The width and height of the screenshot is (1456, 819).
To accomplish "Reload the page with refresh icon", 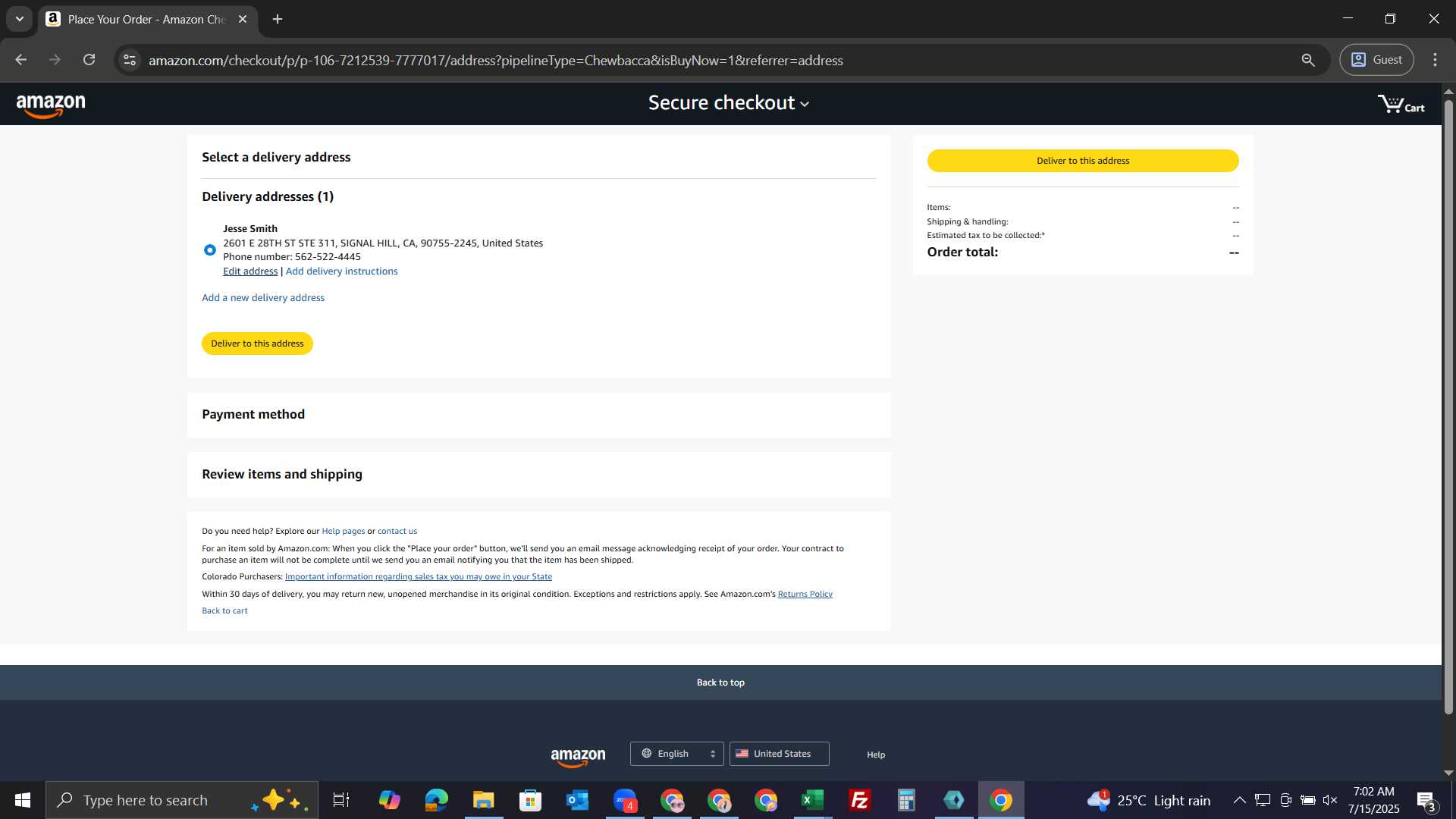I will (89, 60).
